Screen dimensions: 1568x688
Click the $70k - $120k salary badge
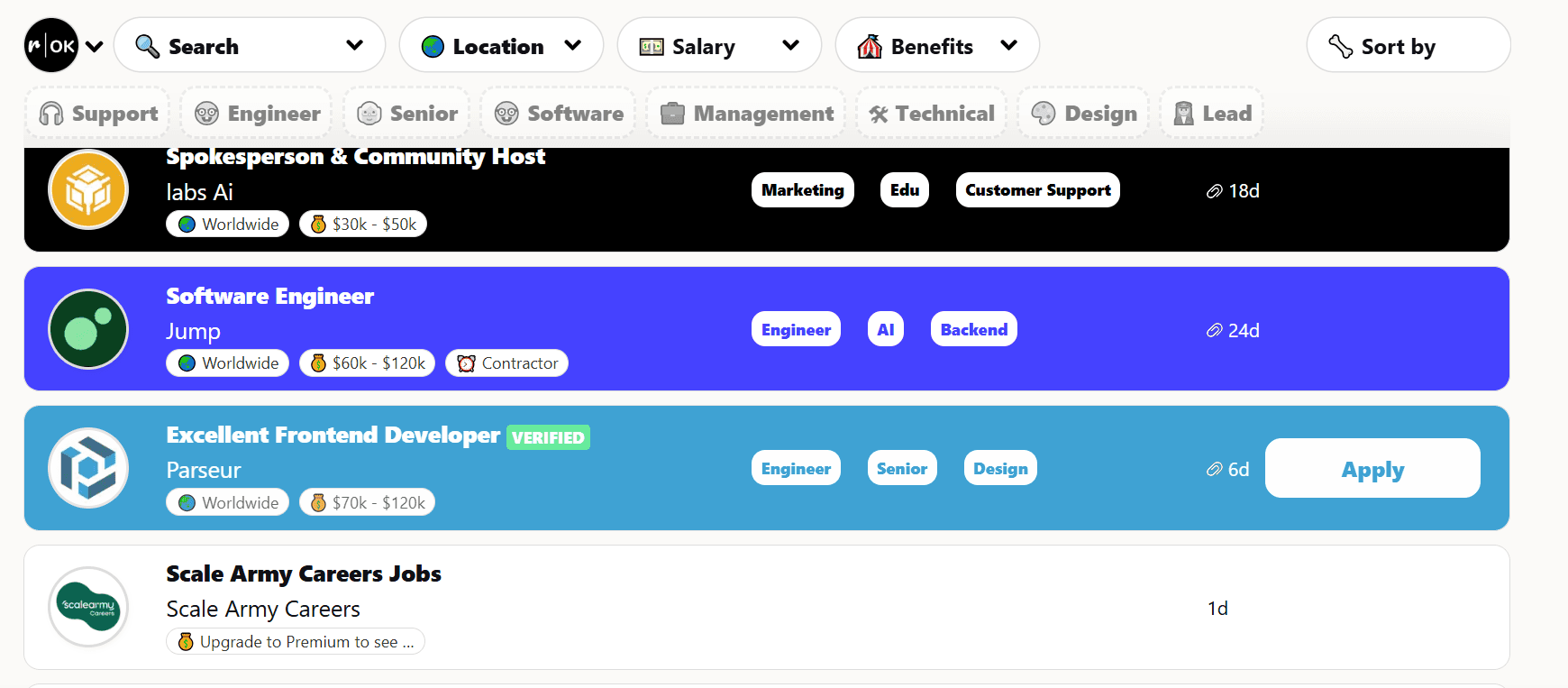pos(368,501)
